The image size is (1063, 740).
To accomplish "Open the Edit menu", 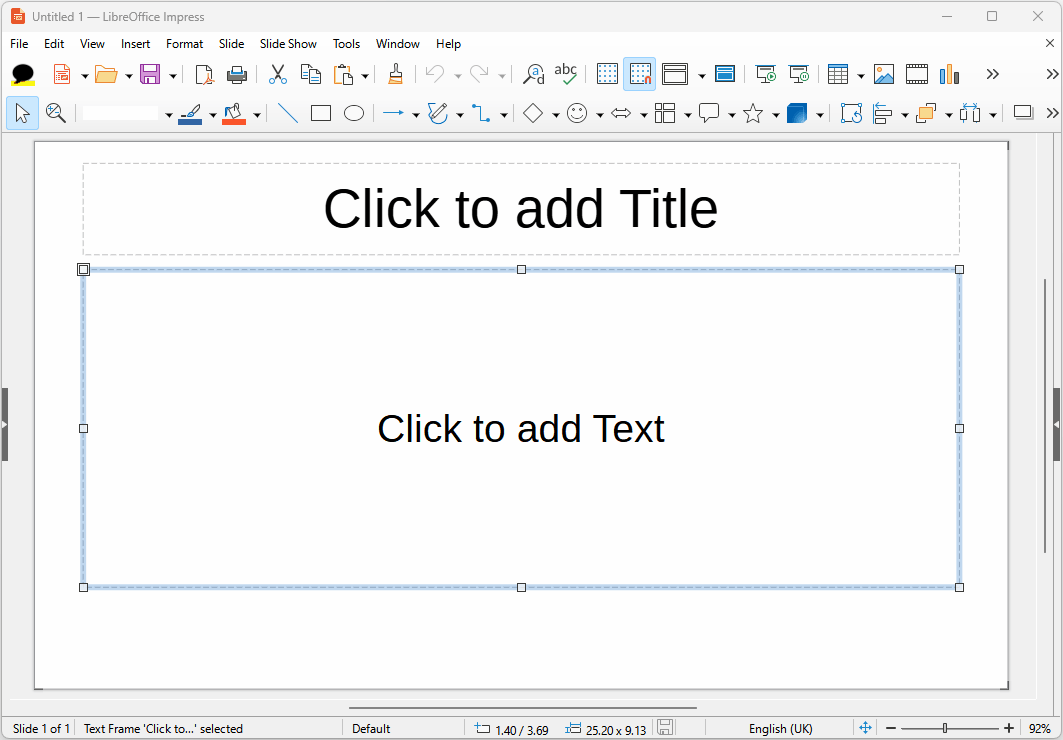I will click(54, 43).
